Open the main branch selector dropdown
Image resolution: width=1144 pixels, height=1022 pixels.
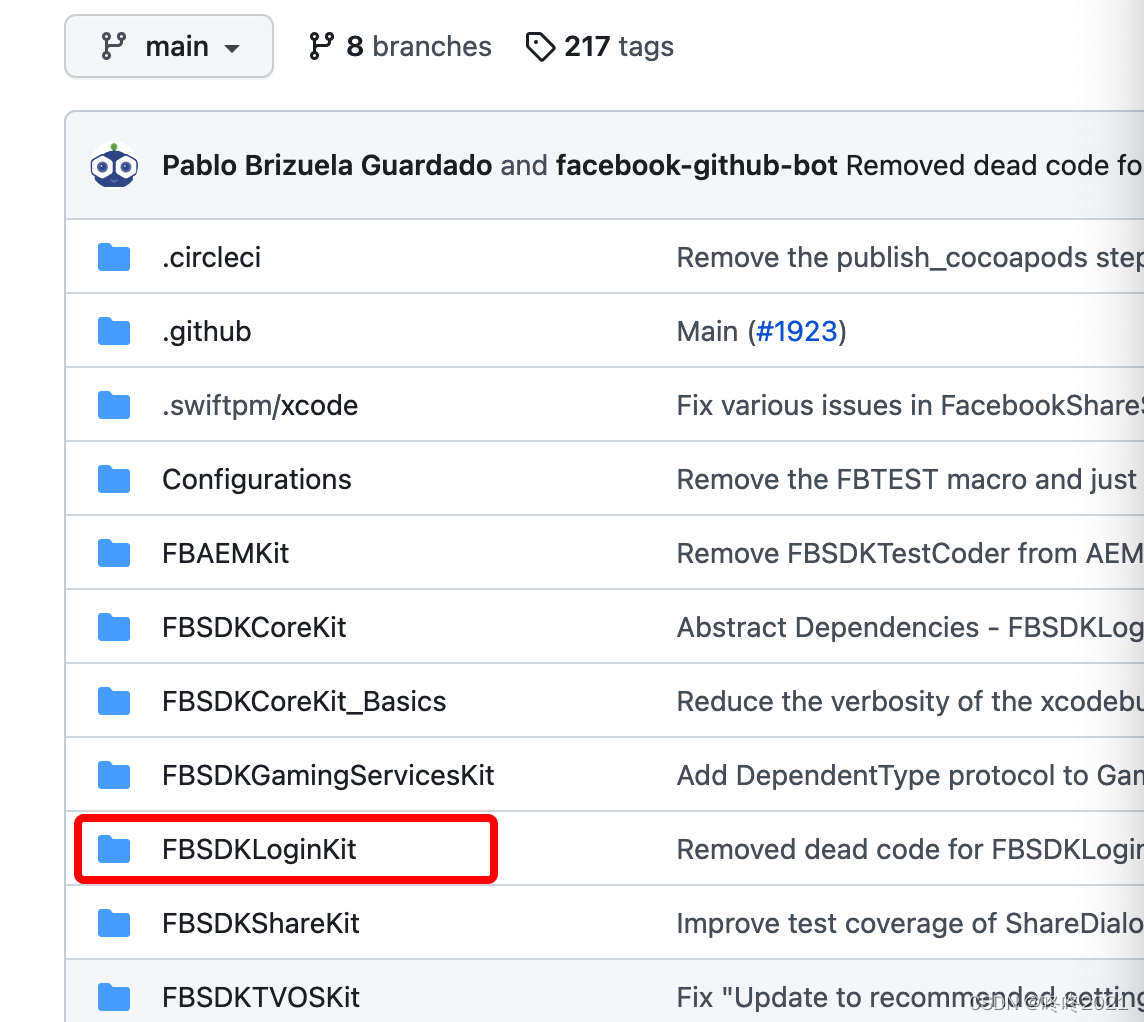(169, 47)
